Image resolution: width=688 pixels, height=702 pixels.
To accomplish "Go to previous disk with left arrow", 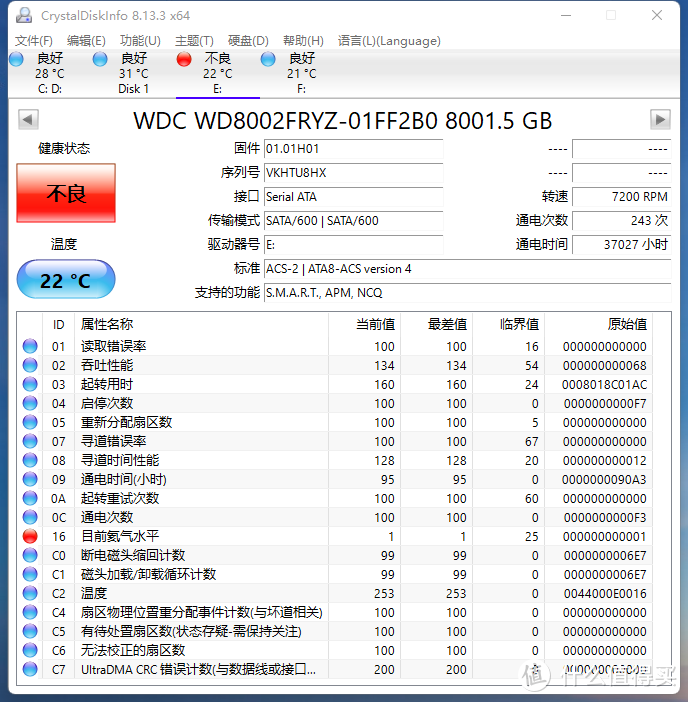I will [28, 120].
